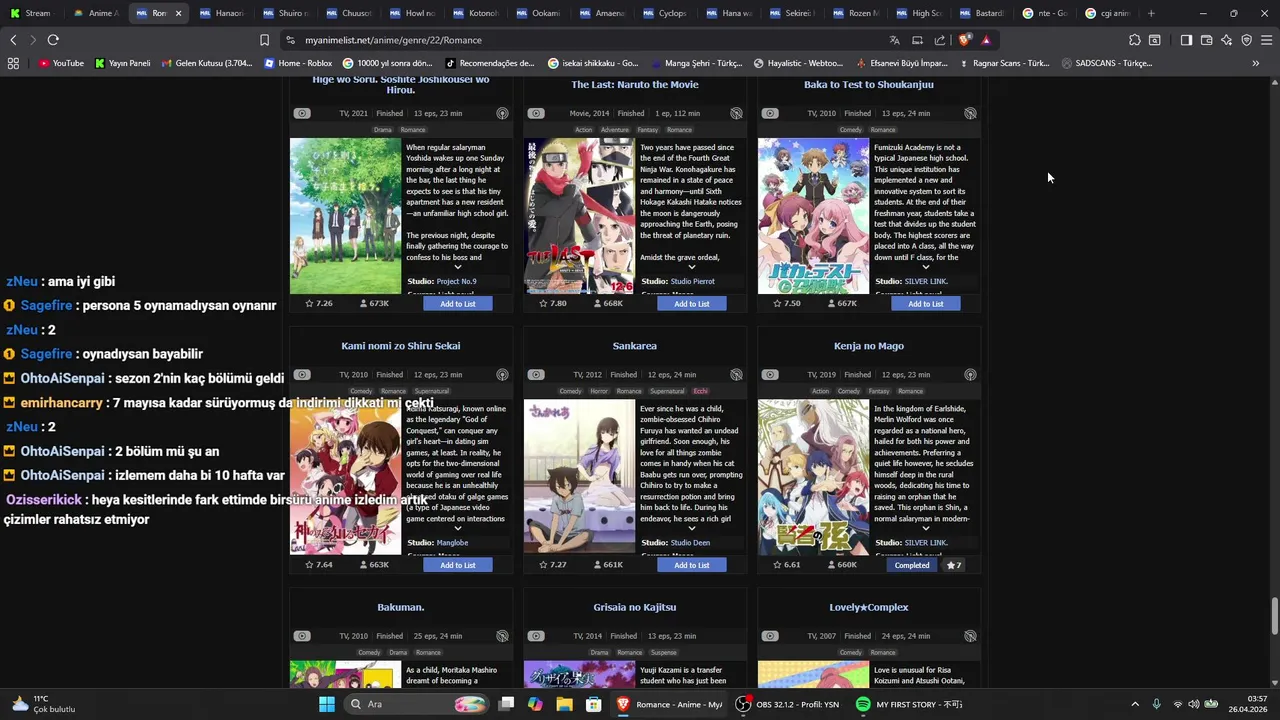Open OBS 32.1.2 from taskbar
This screenshot has height=720, width=1280.
tap(788, 704)
